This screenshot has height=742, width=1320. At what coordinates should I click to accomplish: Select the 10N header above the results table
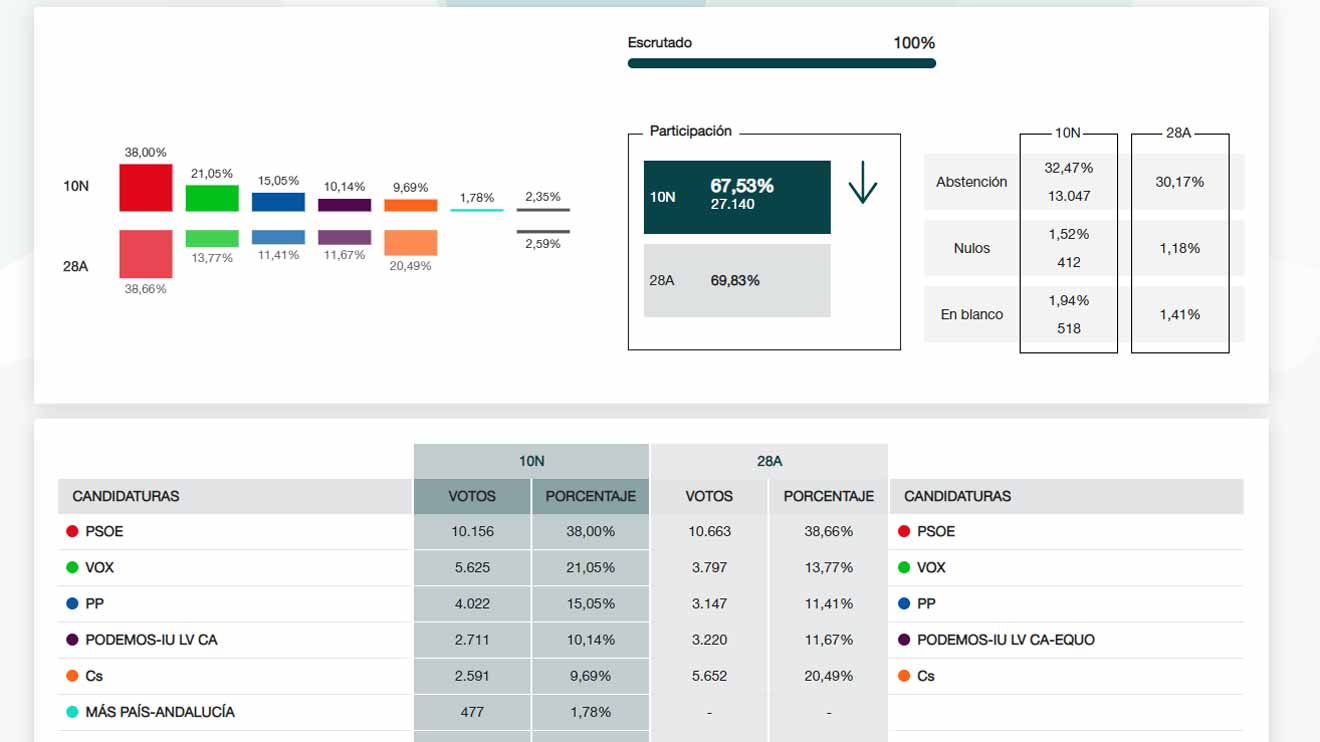531,461
